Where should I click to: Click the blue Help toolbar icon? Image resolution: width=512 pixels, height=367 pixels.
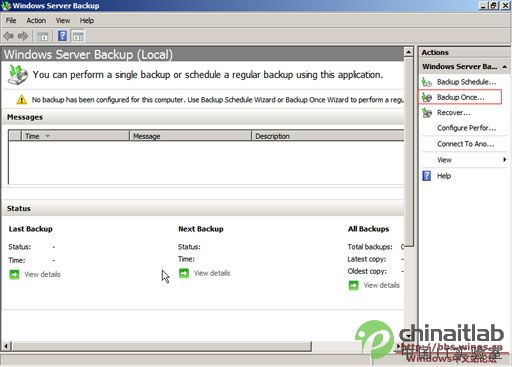point(62,36)
